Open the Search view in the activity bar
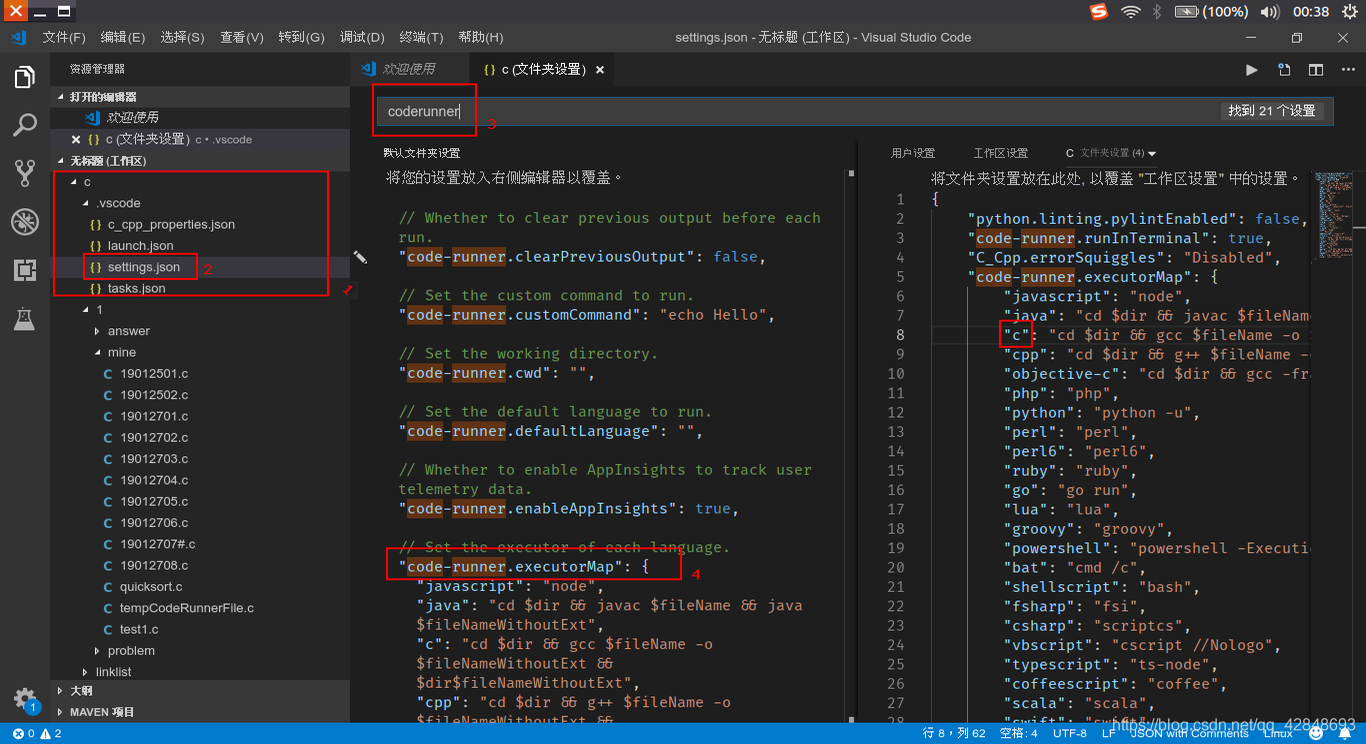Viewport: 1366px width, 744px height. click(x=24, y=124)
